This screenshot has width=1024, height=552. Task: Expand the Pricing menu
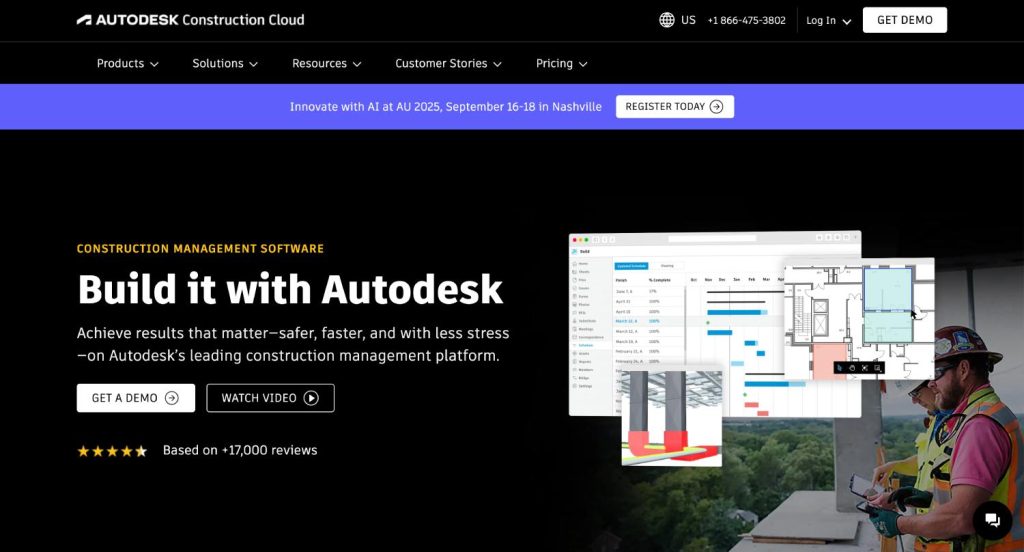point(562,63)
